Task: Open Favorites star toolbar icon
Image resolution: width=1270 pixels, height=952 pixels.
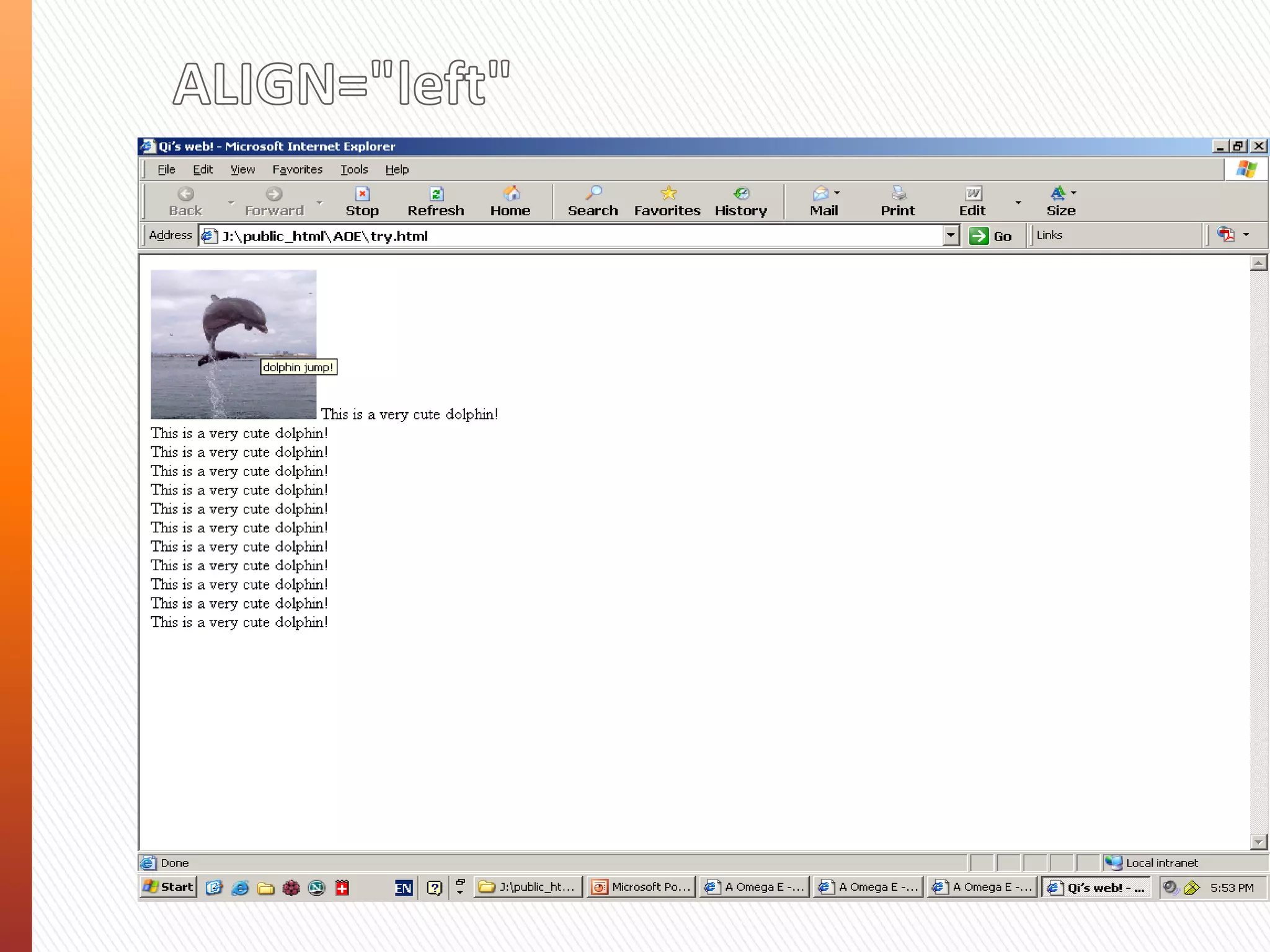Action: tap(668, 194)
